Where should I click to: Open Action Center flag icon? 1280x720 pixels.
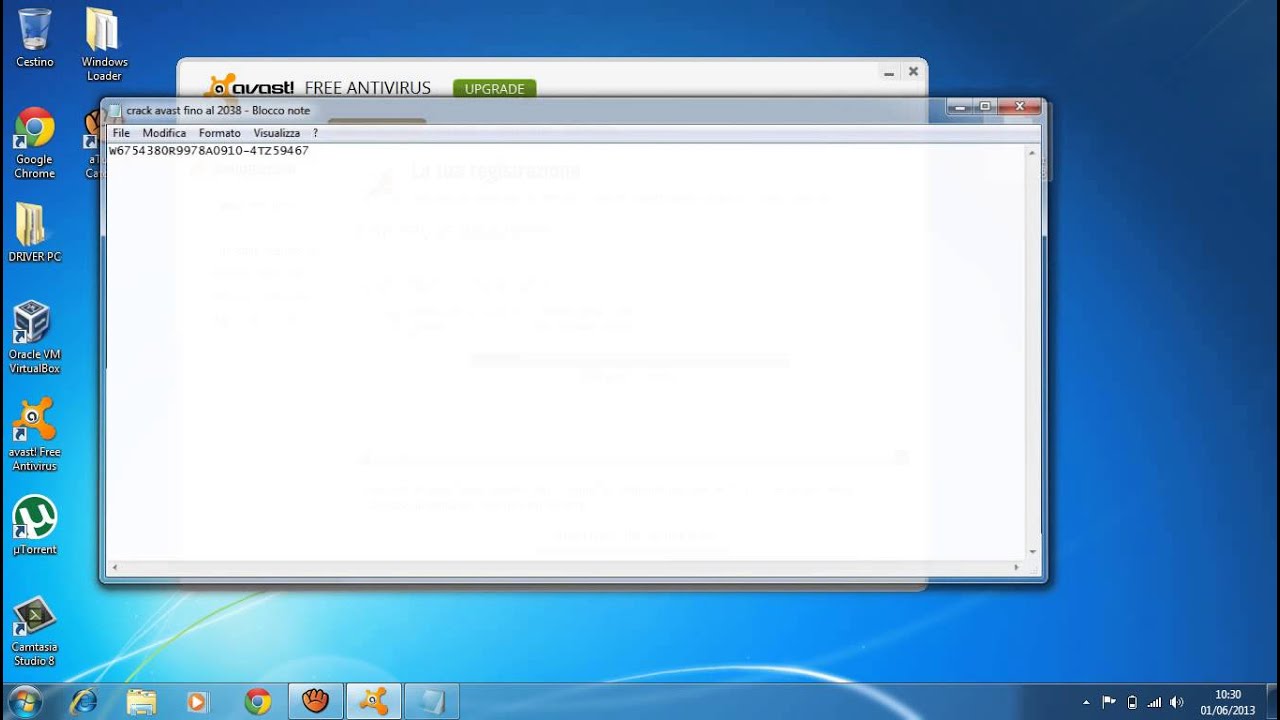click(x=1109, y=703)
